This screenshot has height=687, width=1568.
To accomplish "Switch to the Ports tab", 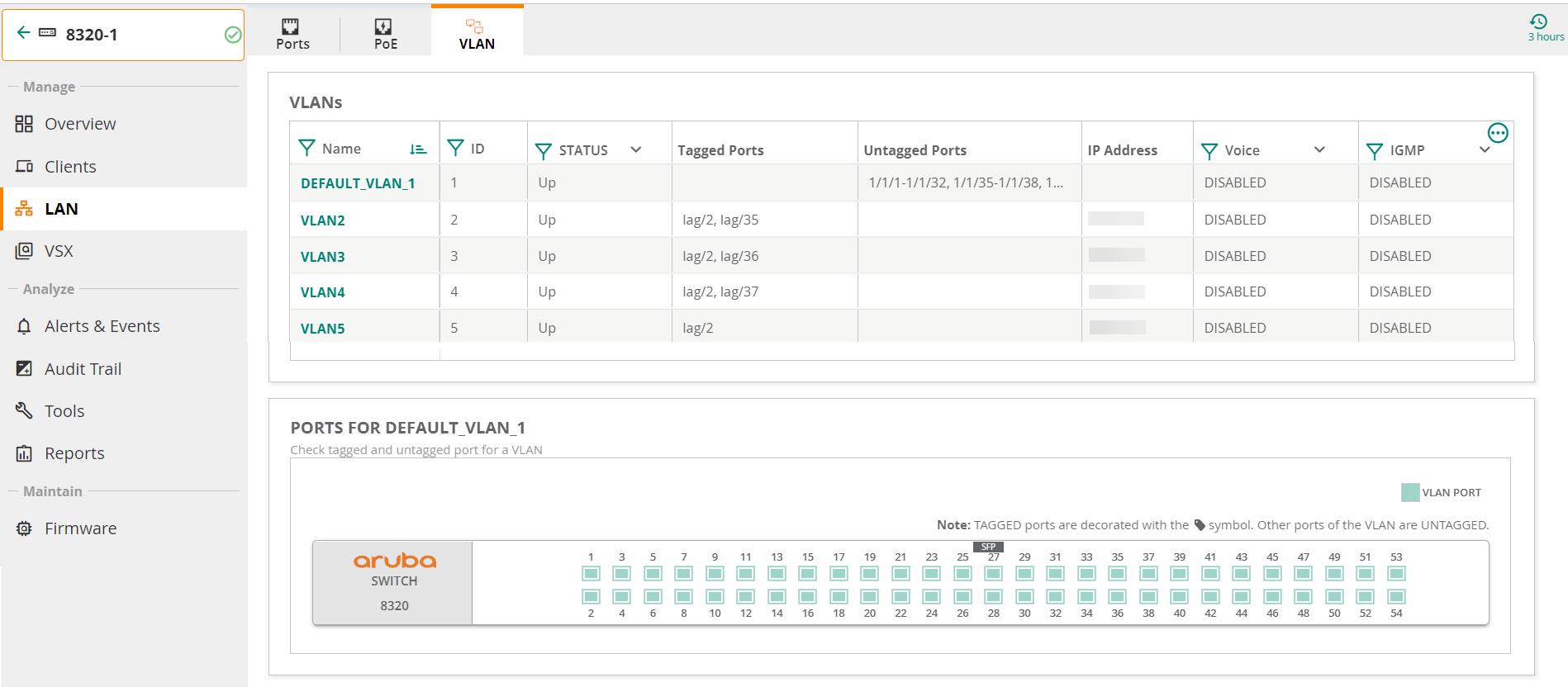I will pos(292,34).
